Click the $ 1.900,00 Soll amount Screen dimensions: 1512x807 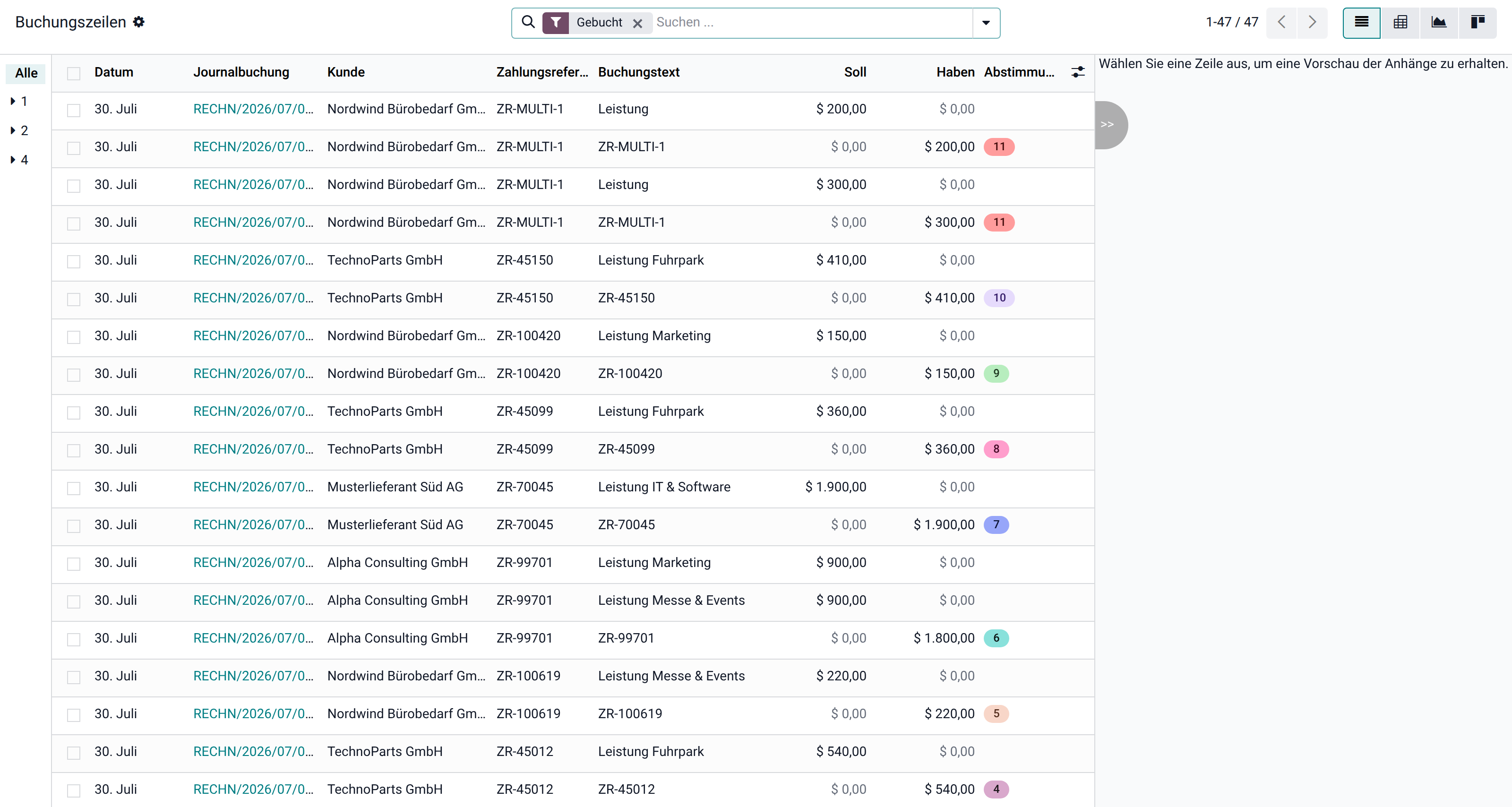(x=836, y=487)
